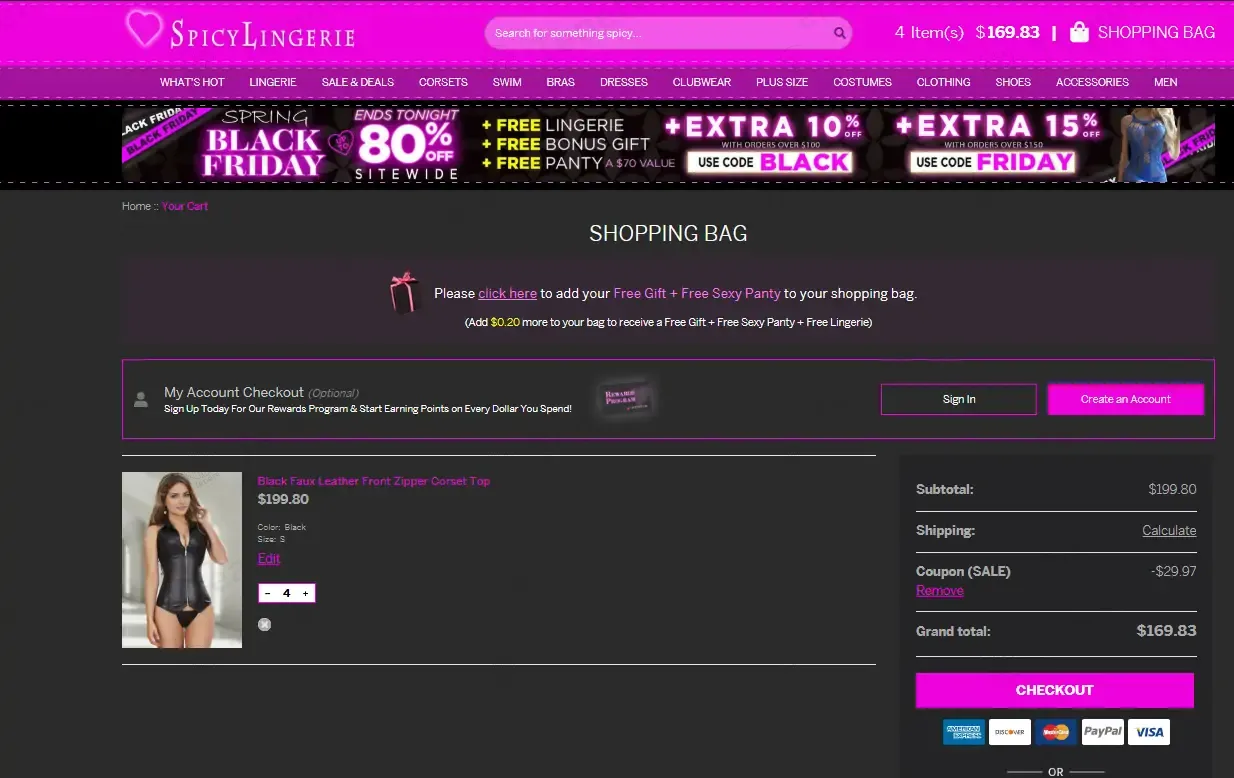The height and width of the screenshot is (778, 1234).
Task: Remove the SALE coupon
Action: pos(940,590)
